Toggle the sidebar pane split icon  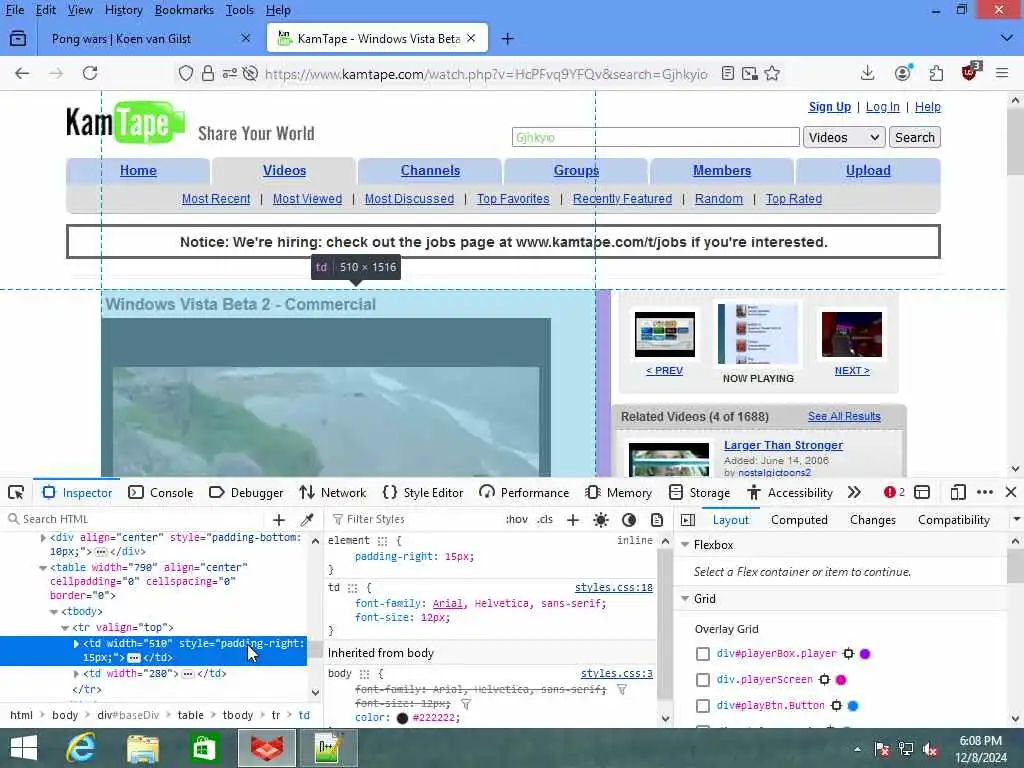[688, 520]
